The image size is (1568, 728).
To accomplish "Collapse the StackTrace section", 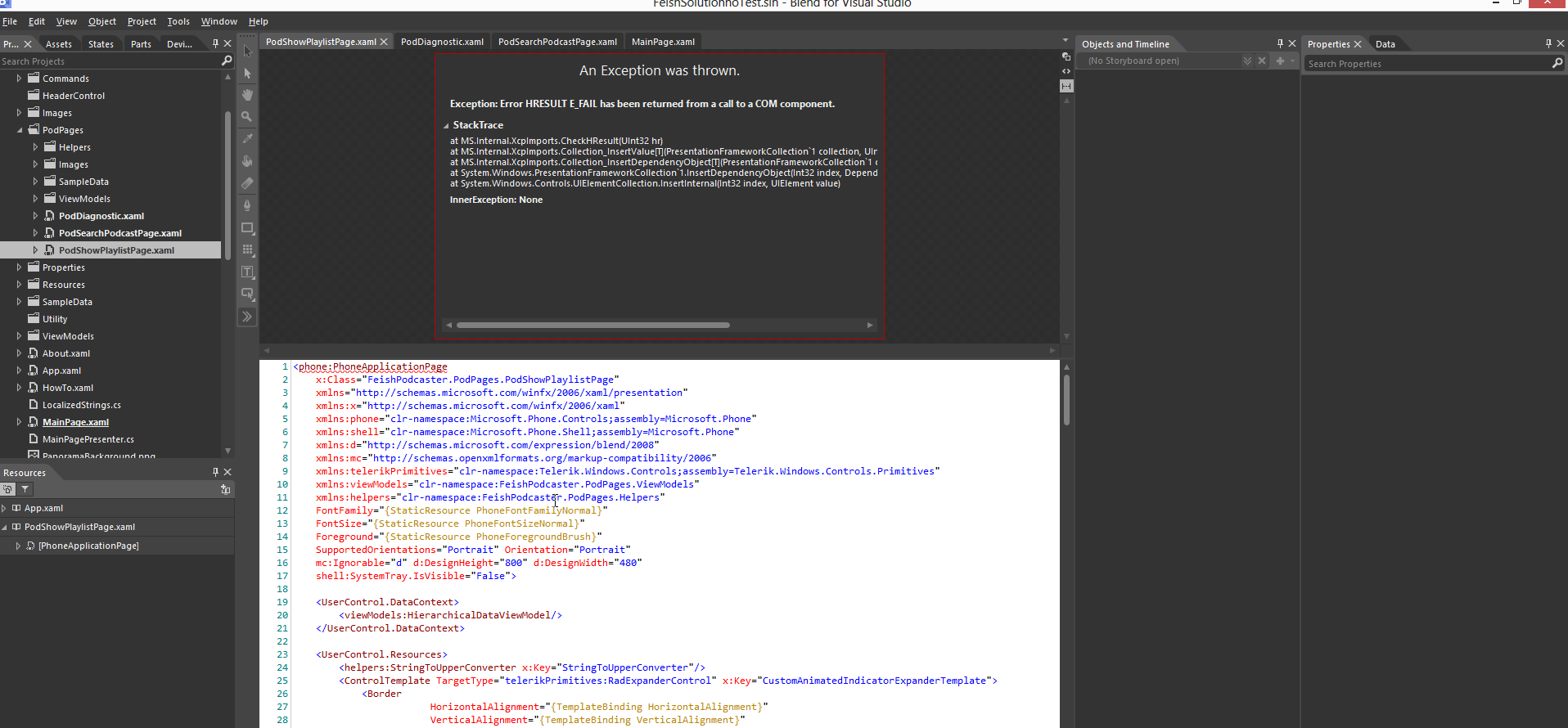I will (447, 126).
